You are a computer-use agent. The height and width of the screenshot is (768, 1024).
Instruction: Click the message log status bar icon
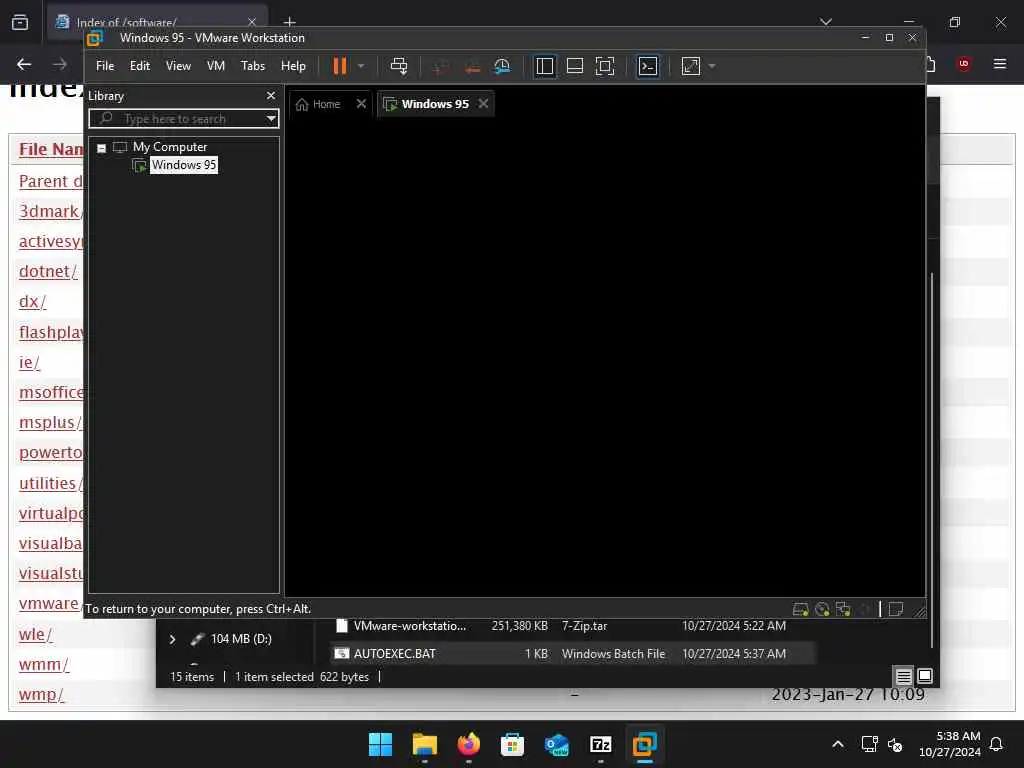pos(896,609)
